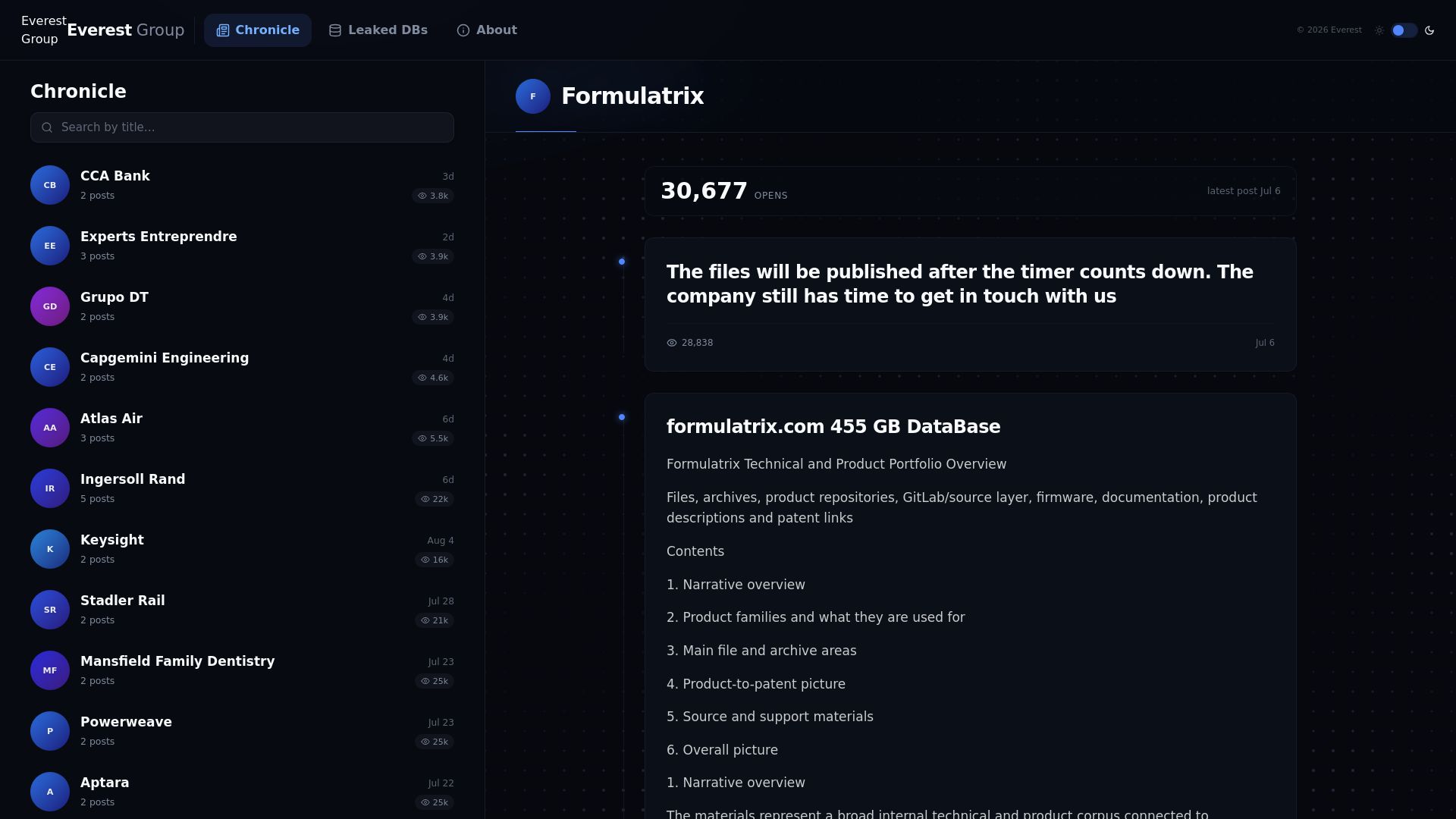Click the Chronicle sidebar heading
Viewport: 1456px width, 819px height.
[78, 92]
